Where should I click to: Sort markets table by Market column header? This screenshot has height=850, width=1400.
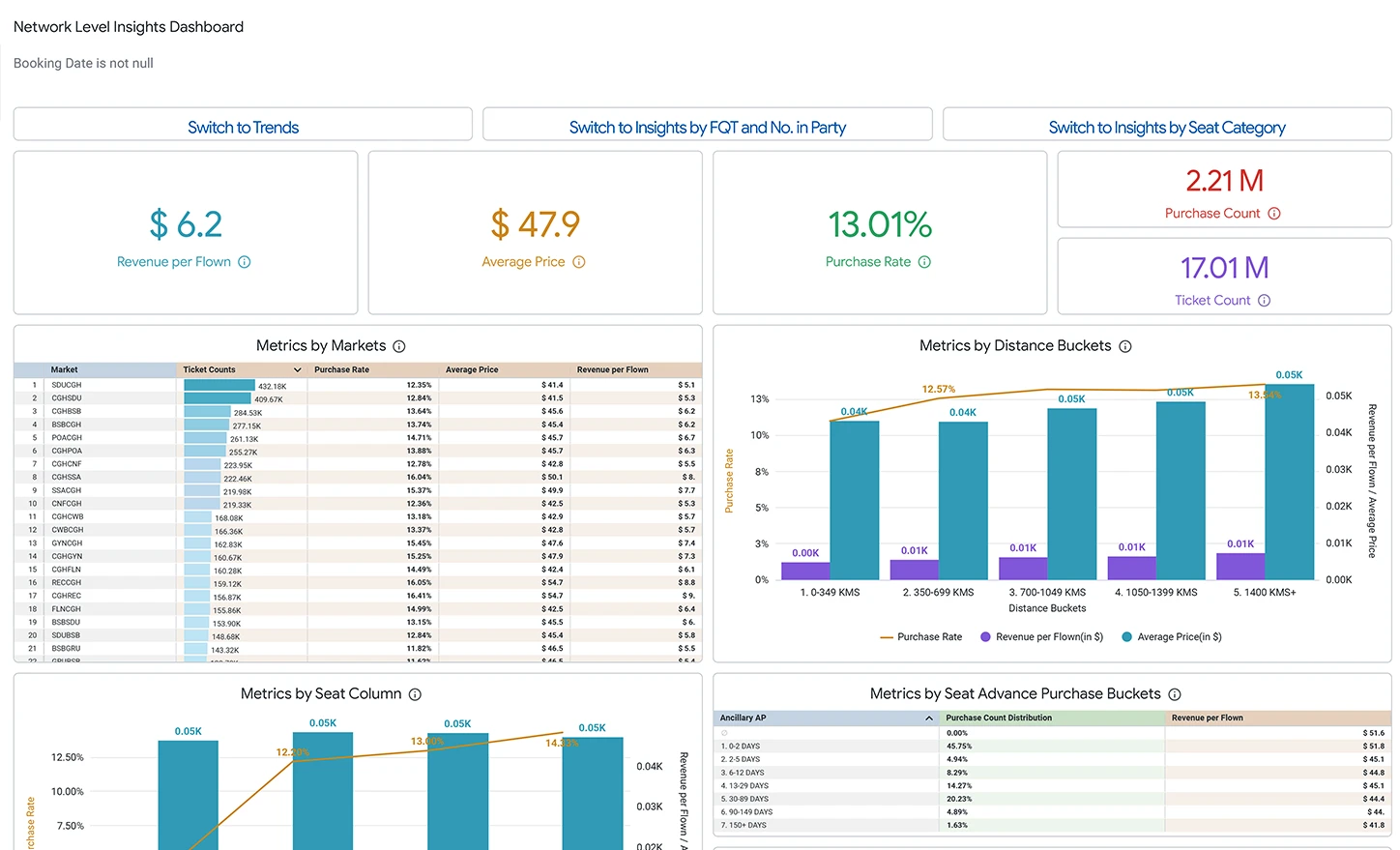point(65,370)
